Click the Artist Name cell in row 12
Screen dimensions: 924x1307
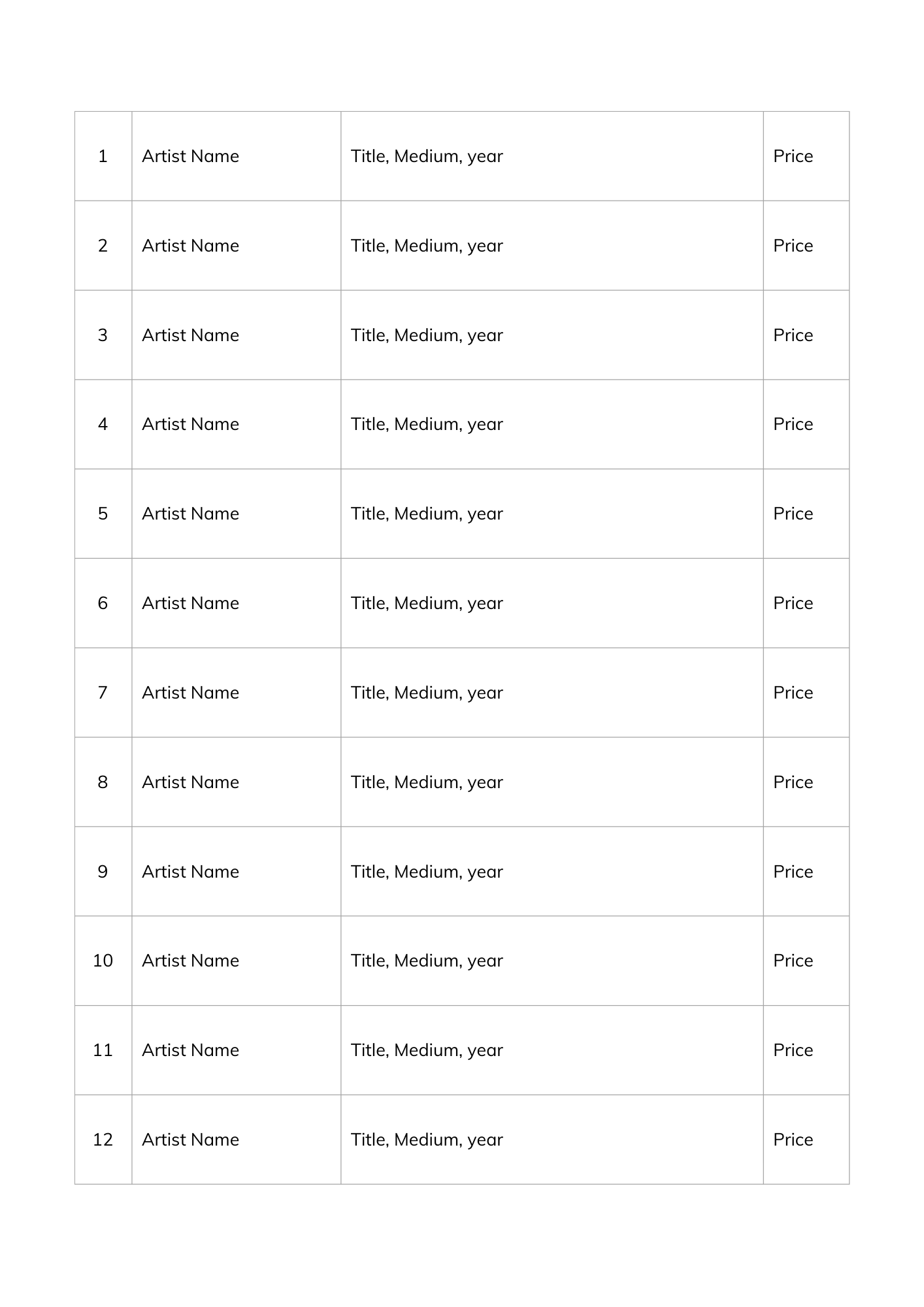[236, 1140]
